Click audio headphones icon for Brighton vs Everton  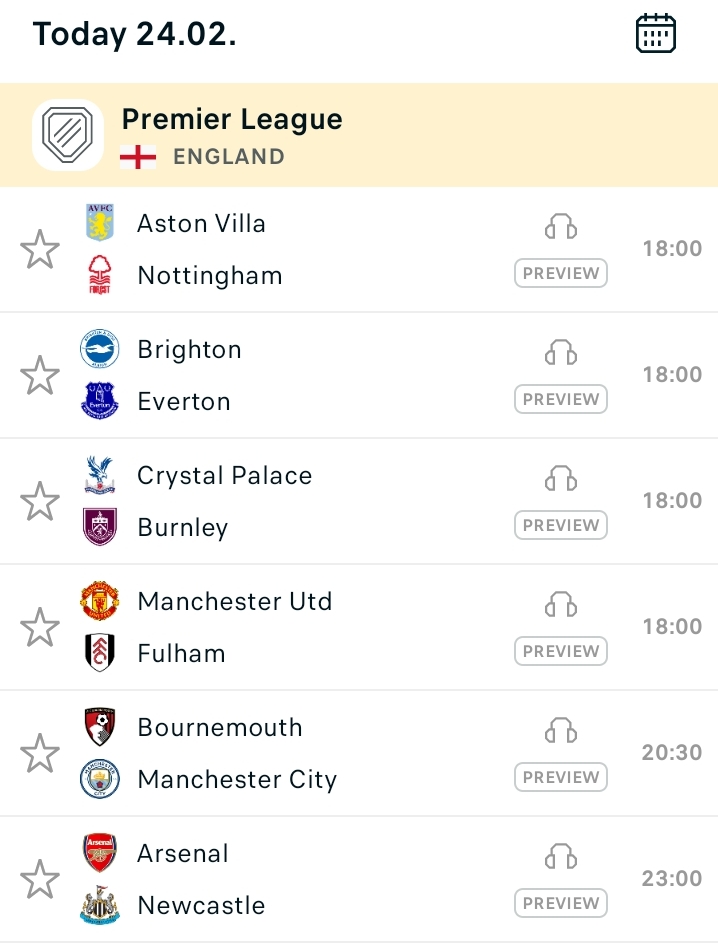click(x=561, y=353)
